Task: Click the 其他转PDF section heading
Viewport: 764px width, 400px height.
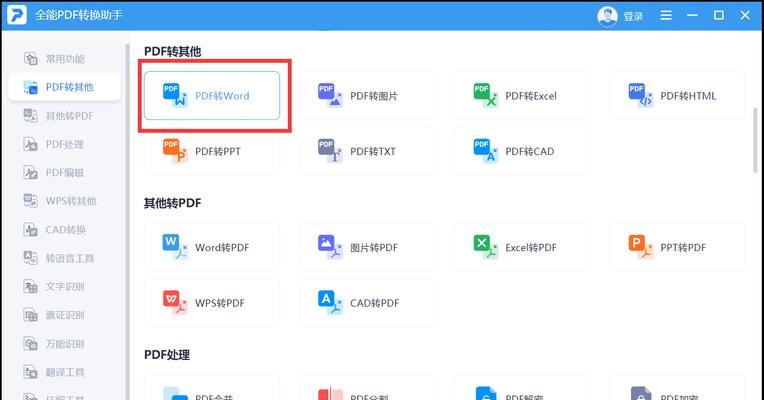Action: click(x=172, y=203)
